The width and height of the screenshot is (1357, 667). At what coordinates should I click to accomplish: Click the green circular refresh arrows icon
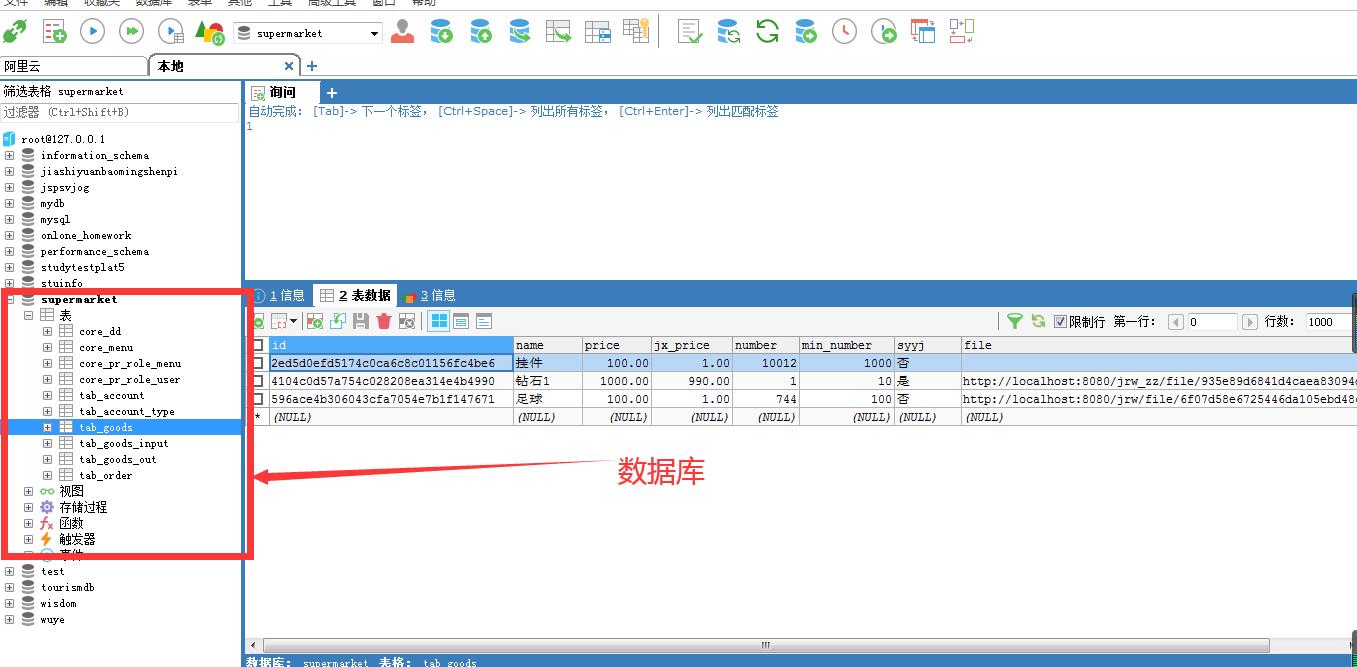pos(767,32)
